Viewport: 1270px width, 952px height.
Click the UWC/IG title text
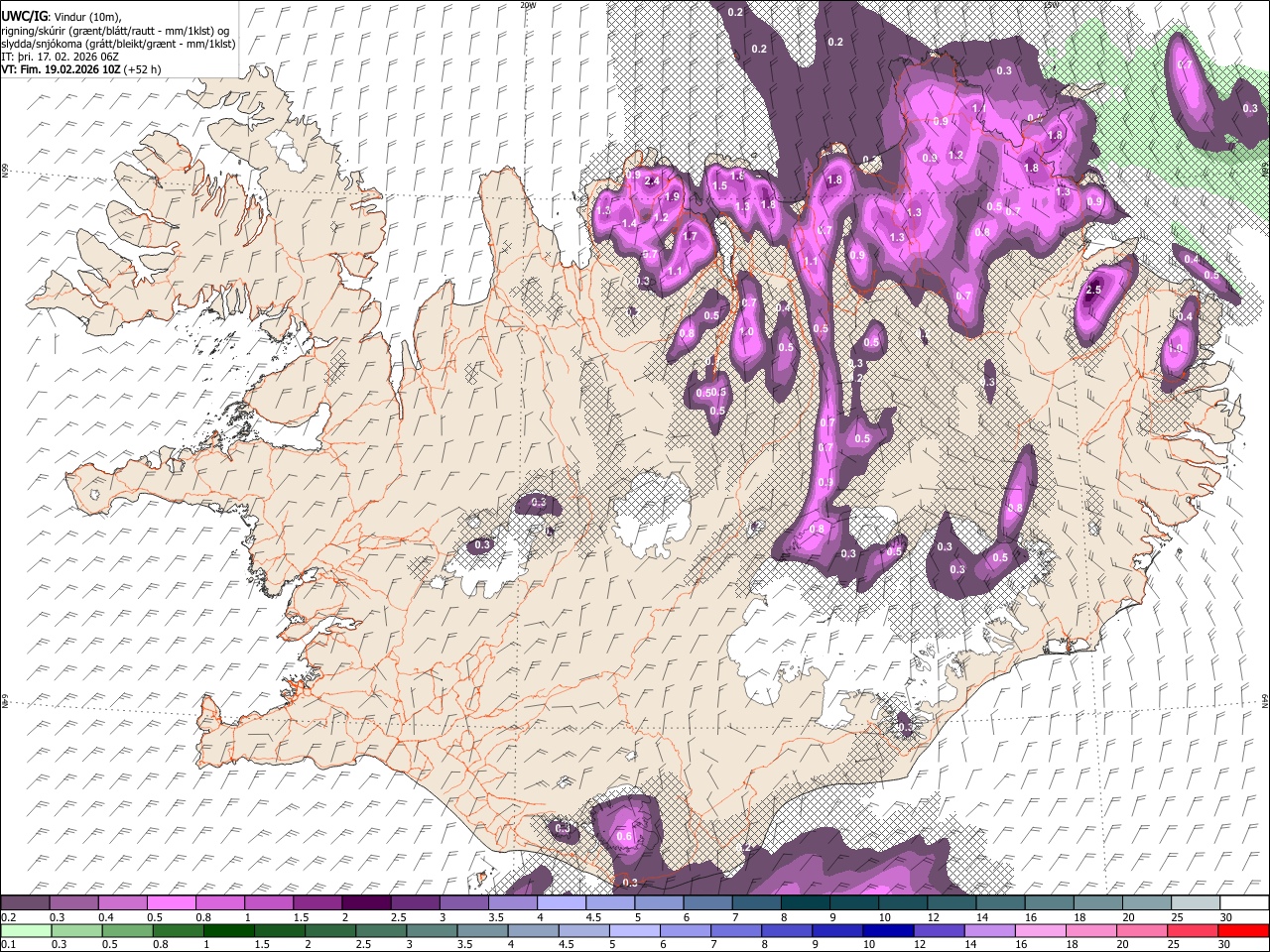click(x=24, y=15)
